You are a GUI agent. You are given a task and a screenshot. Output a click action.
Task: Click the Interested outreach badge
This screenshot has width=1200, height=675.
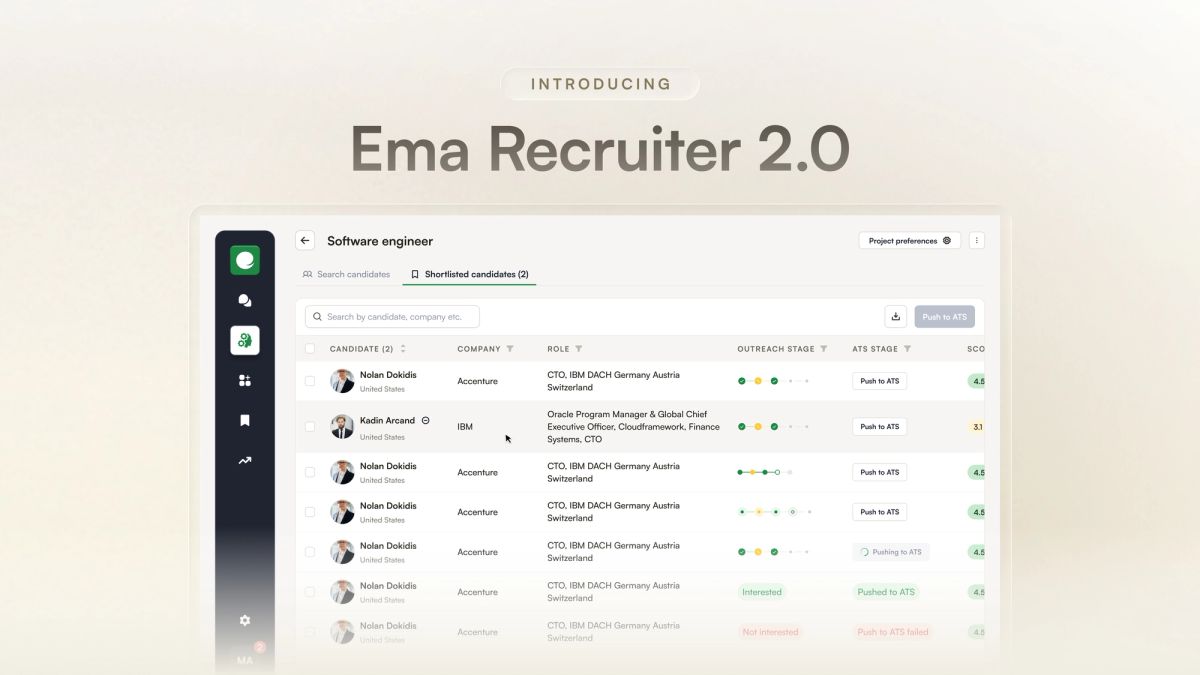pyautogui.click(x=762, y=592)
